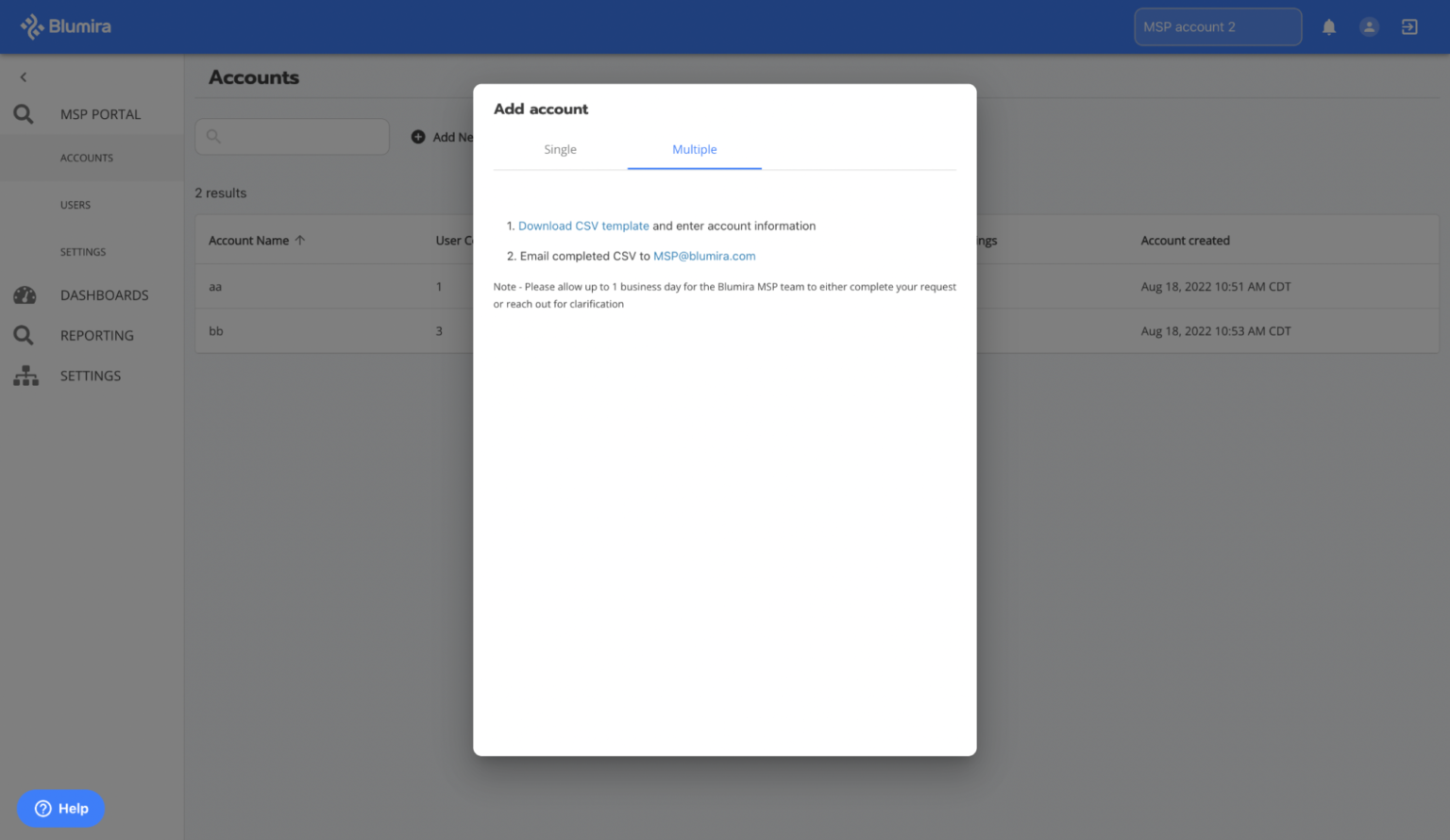
Task: Click the MSP@blumira.com email link
Action: (703, 256)
